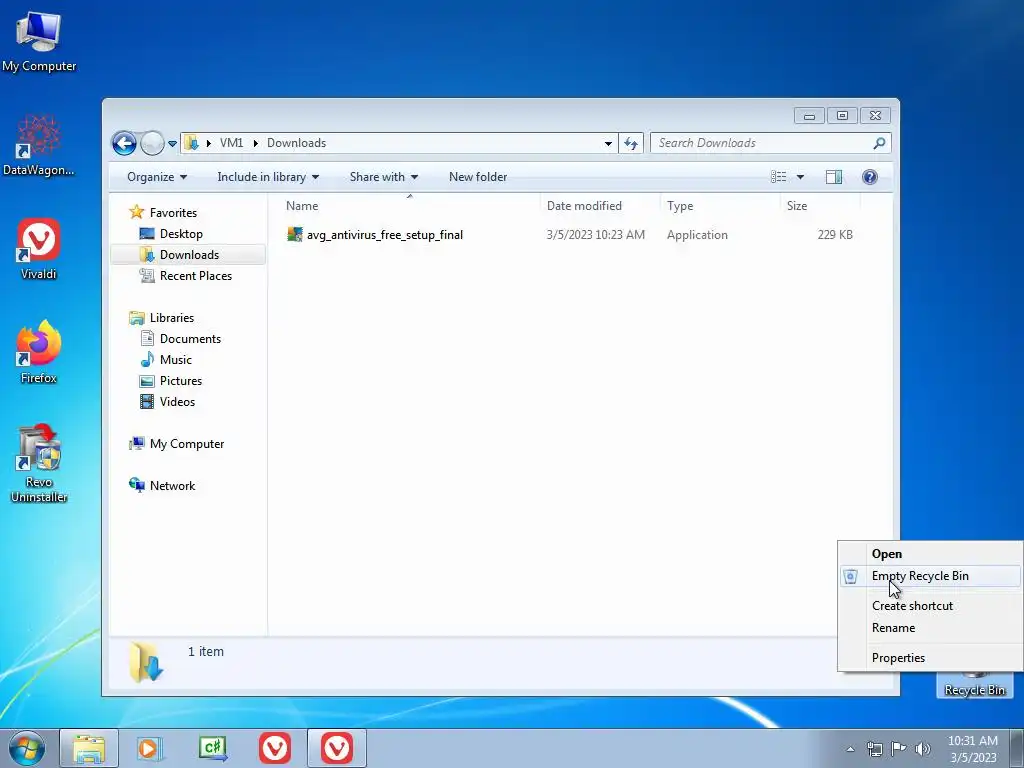Open volume speaker tray icon
The width and height of the screenshot is (1024, 768).
[x=923, y=749]
